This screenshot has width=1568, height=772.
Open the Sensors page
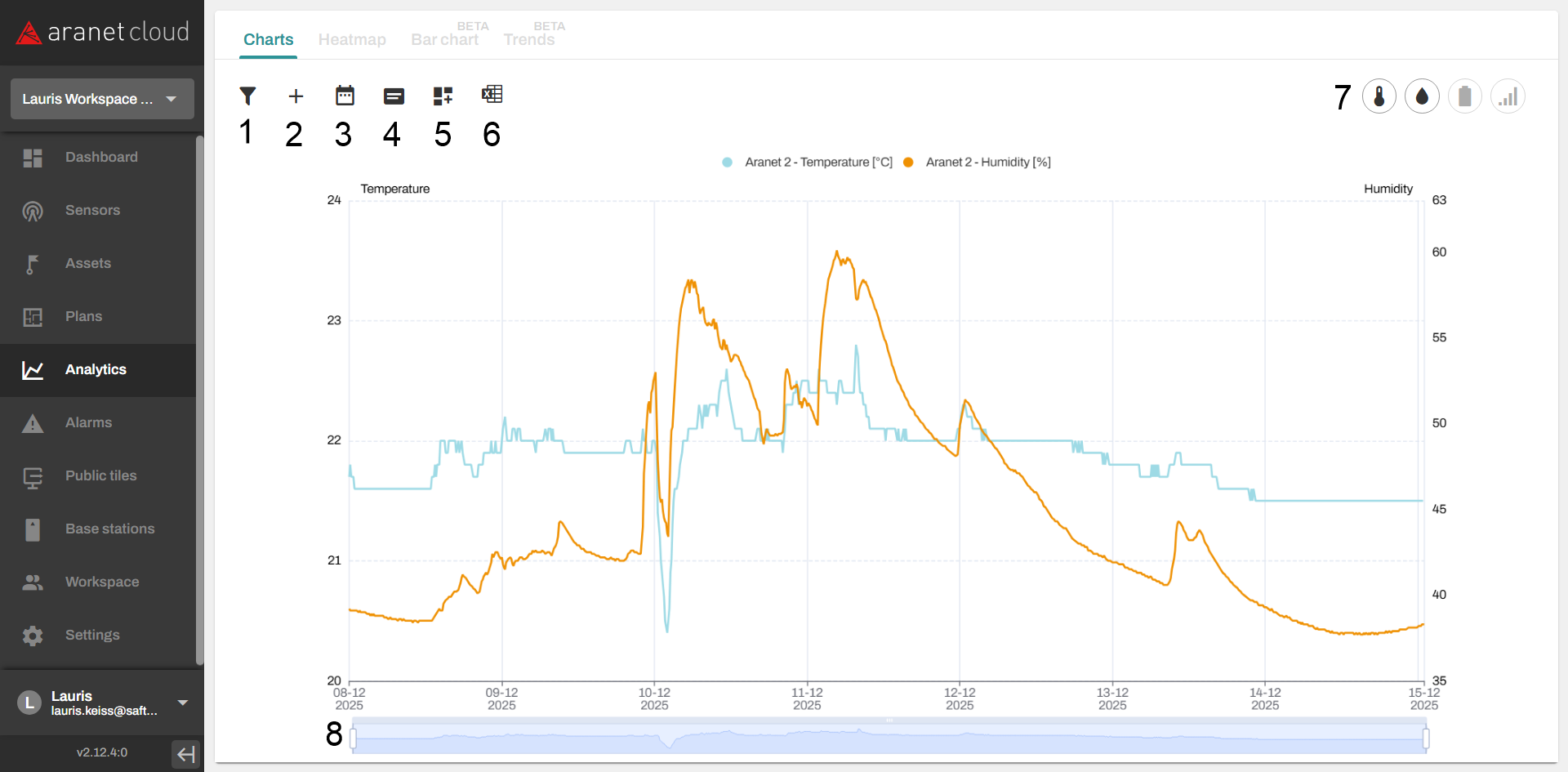pyautogui.click(x=92, y=210)
